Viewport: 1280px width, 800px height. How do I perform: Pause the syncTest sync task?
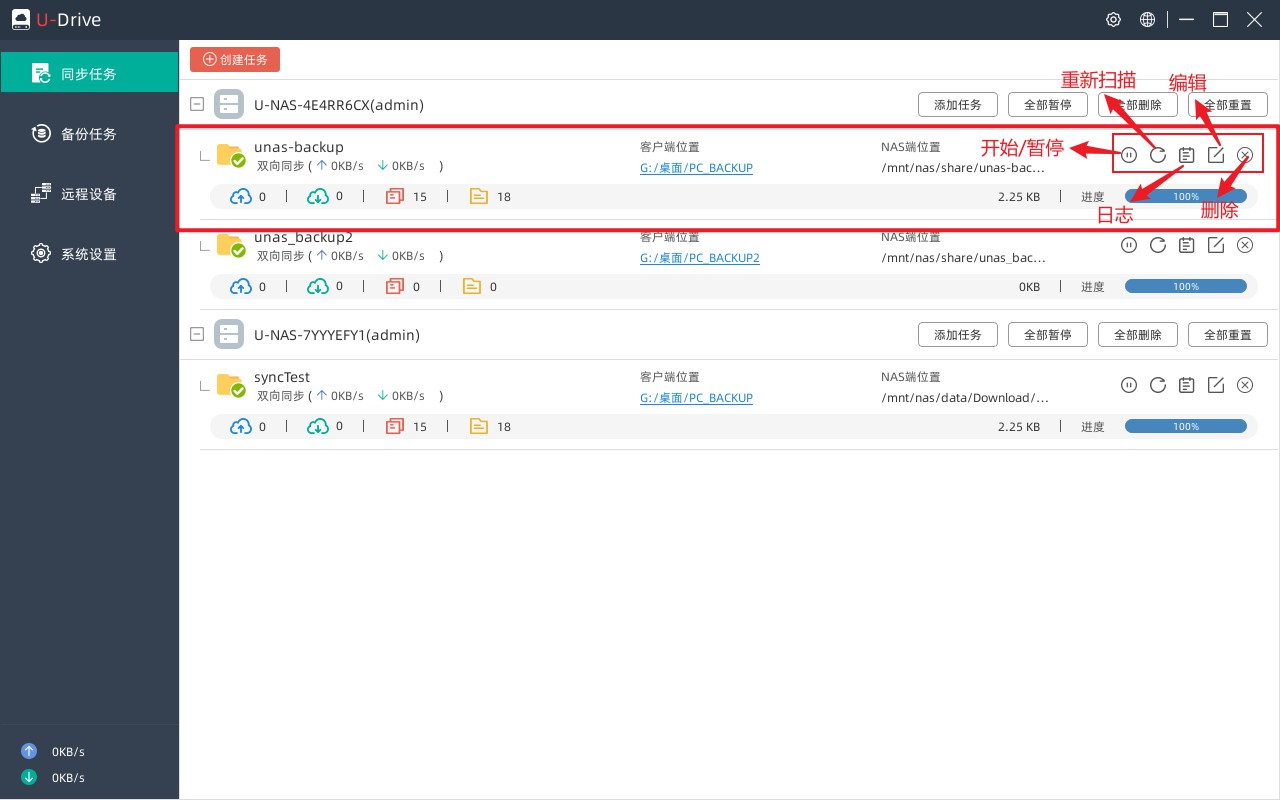point(1129,385)
